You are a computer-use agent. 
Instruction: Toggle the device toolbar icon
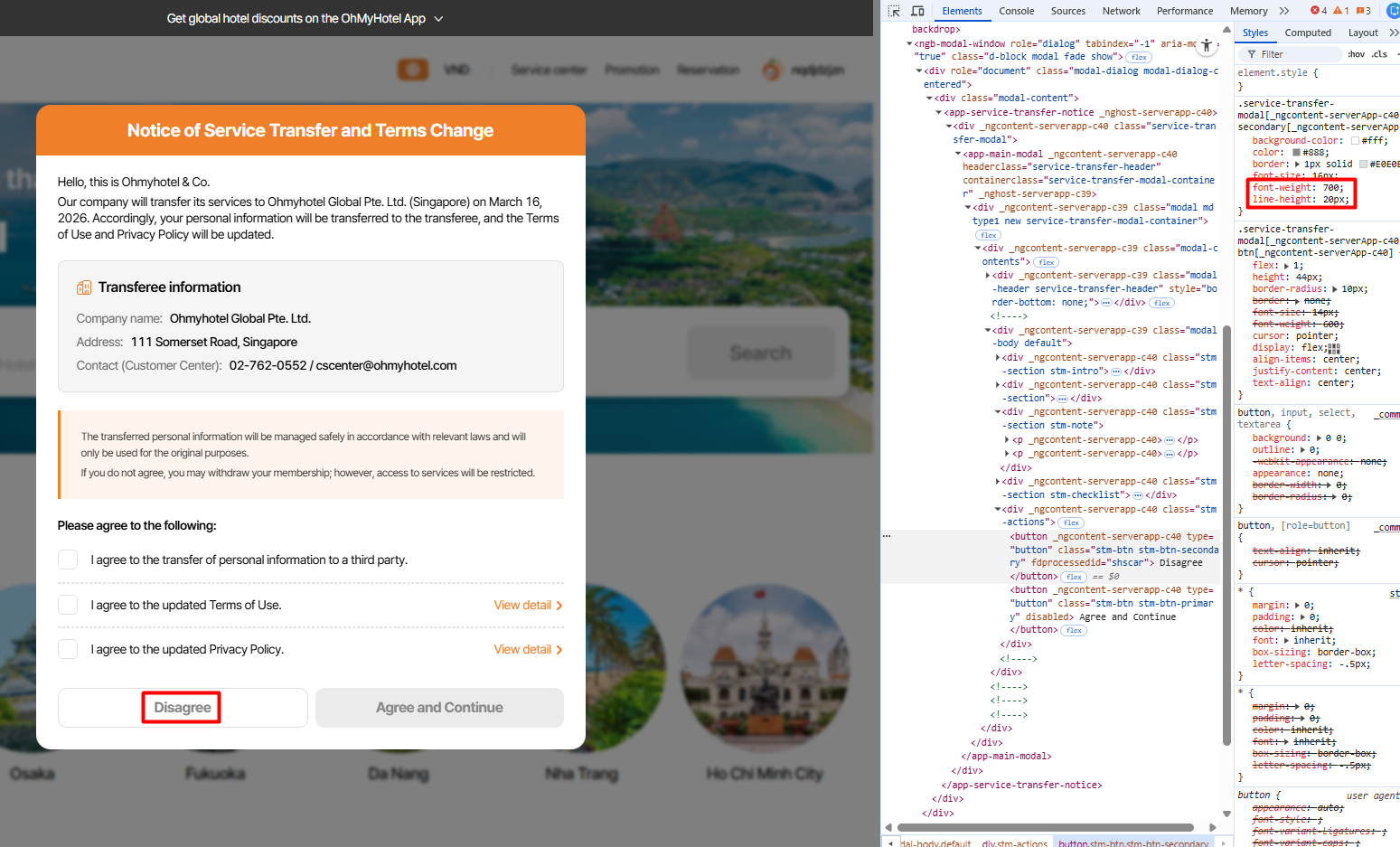(x=917, y=11)
